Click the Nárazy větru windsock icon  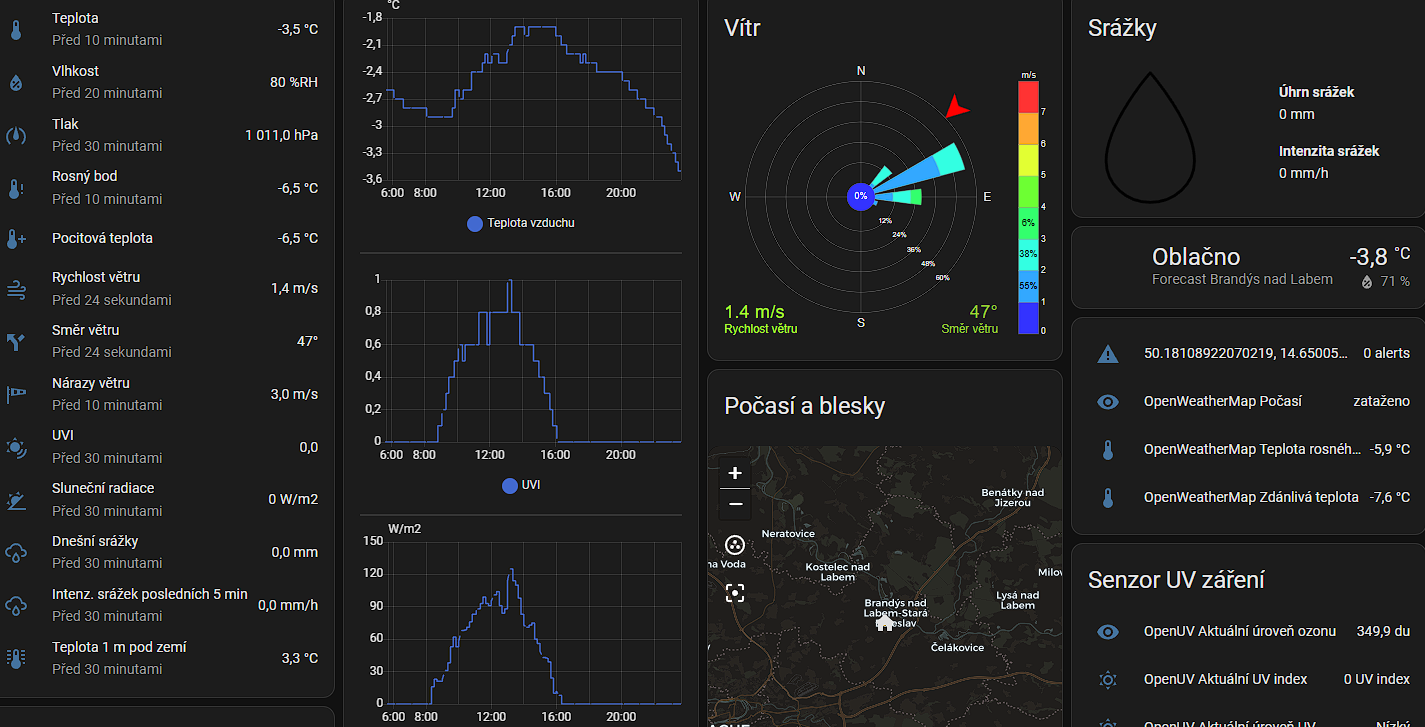tap(16, 394)
